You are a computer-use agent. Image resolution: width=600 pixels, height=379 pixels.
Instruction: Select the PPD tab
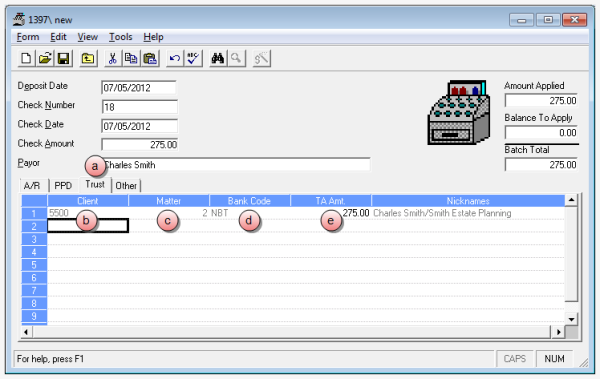click(x=63, y=186)
